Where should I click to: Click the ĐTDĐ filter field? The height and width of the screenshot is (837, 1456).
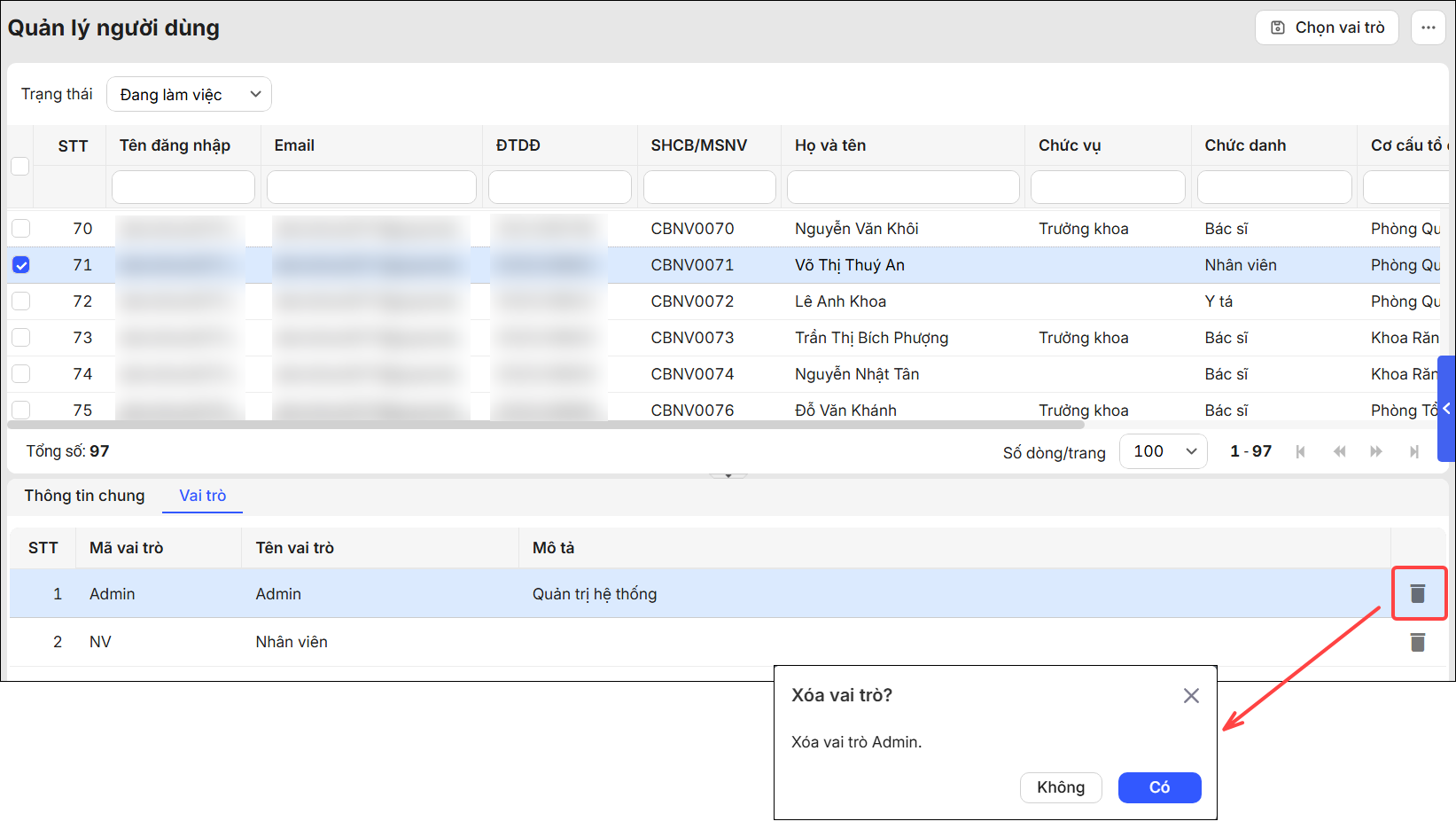(560, 187)
